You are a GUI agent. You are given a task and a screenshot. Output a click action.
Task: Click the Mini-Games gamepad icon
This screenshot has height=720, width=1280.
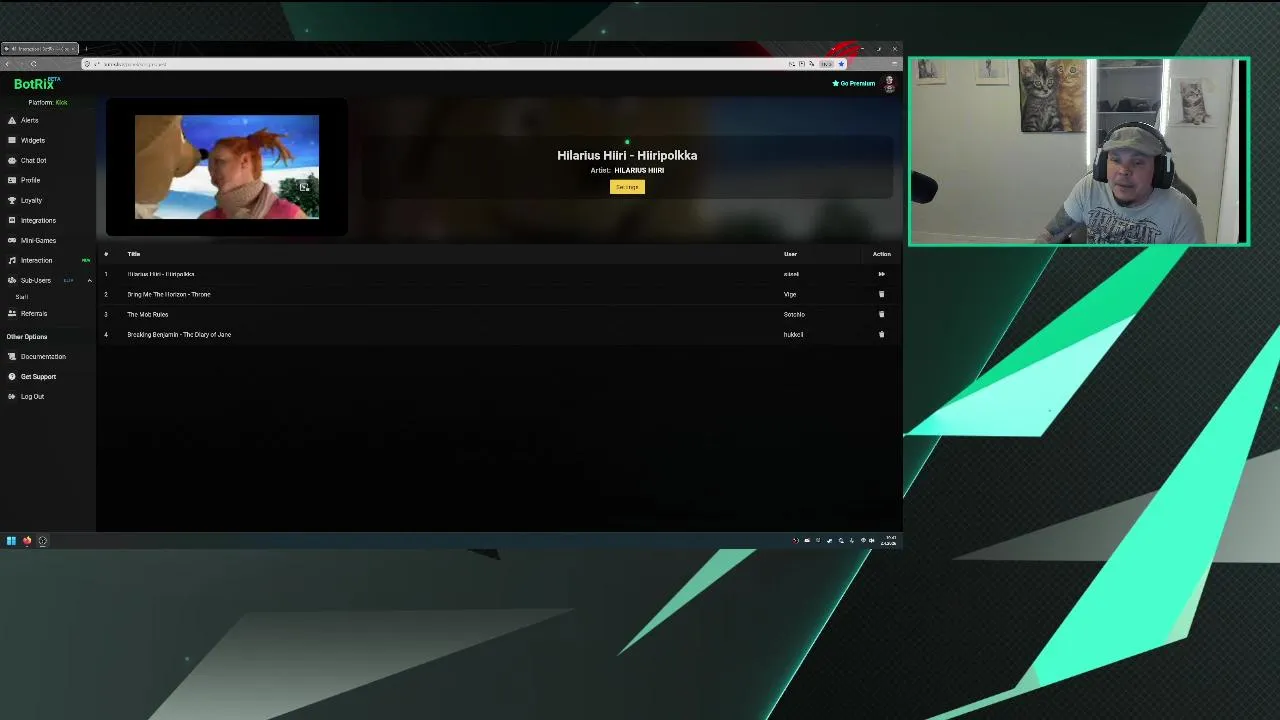[12, 240]
